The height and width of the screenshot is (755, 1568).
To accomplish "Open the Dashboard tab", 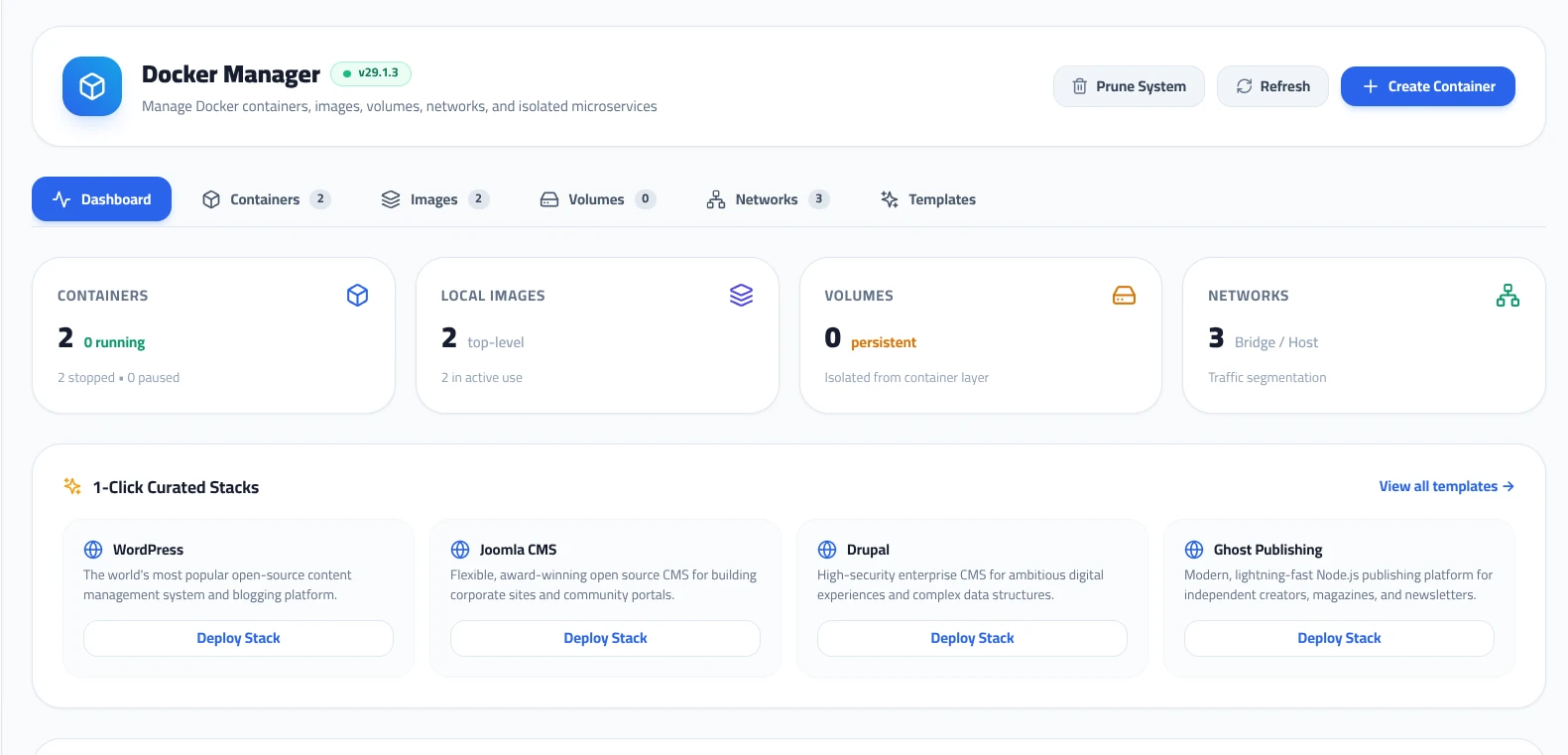I will tap(101, 199).
